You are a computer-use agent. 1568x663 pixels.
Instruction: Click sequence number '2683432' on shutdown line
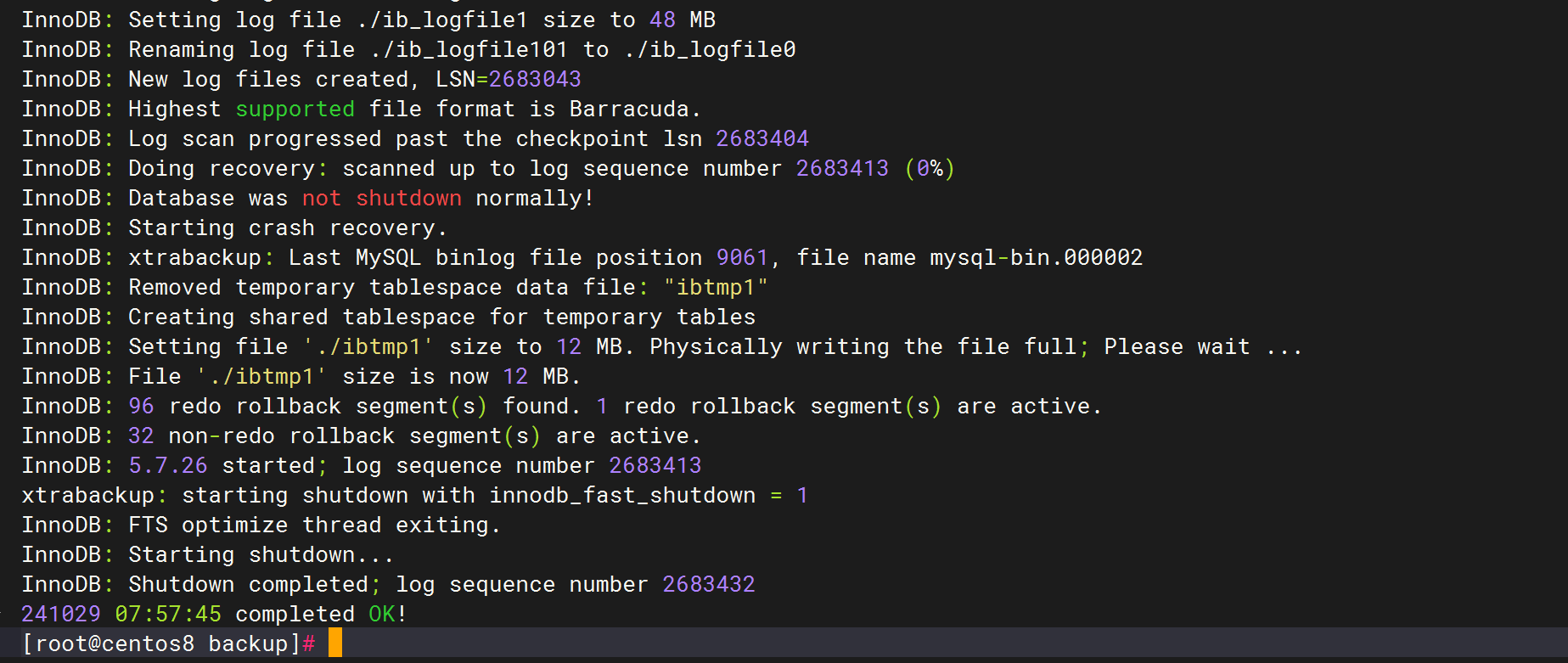tap(709, 584)
